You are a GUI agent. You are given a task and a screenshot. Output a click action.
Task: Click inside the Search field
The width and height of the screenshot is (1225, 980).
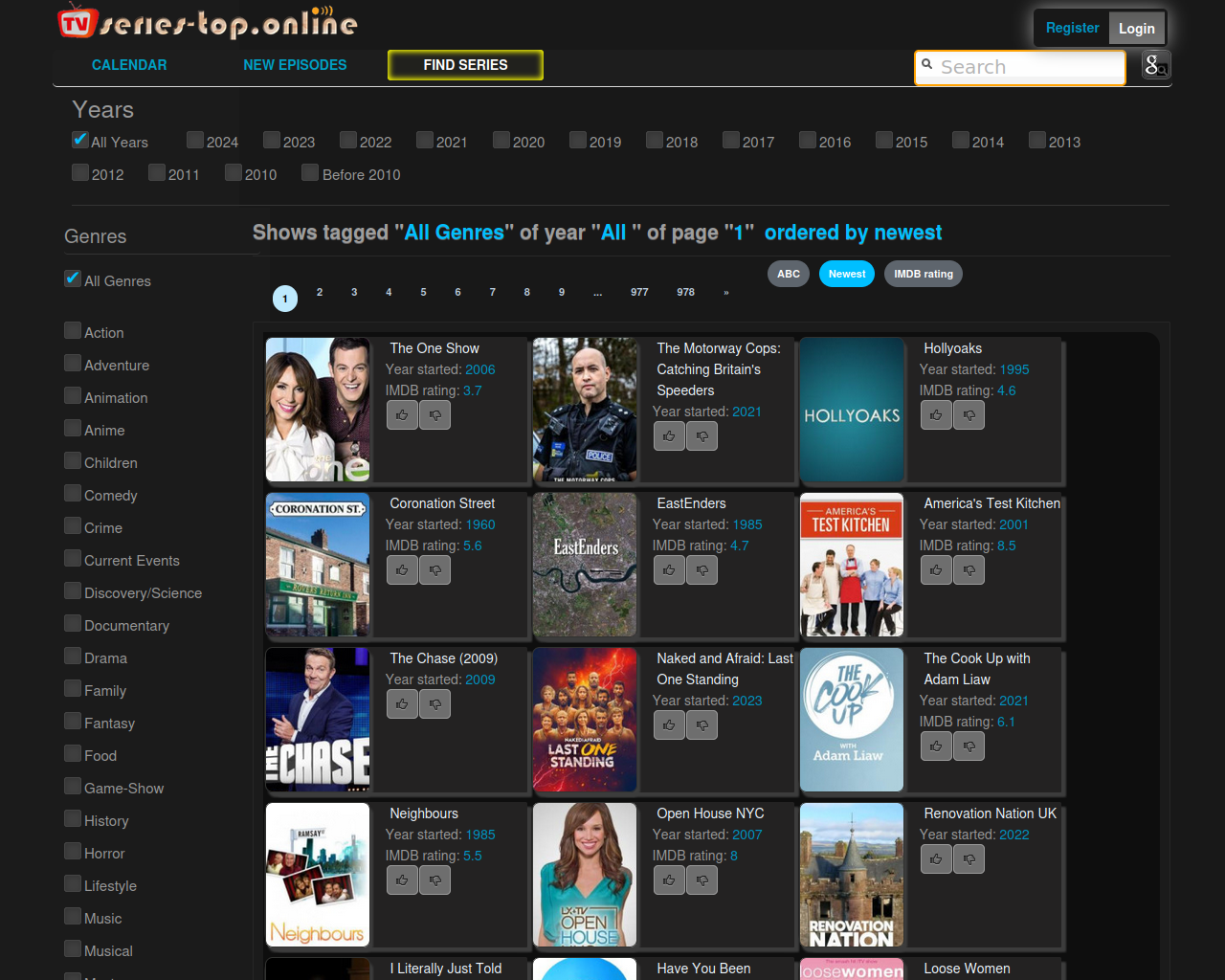(x=1020, y=67)
